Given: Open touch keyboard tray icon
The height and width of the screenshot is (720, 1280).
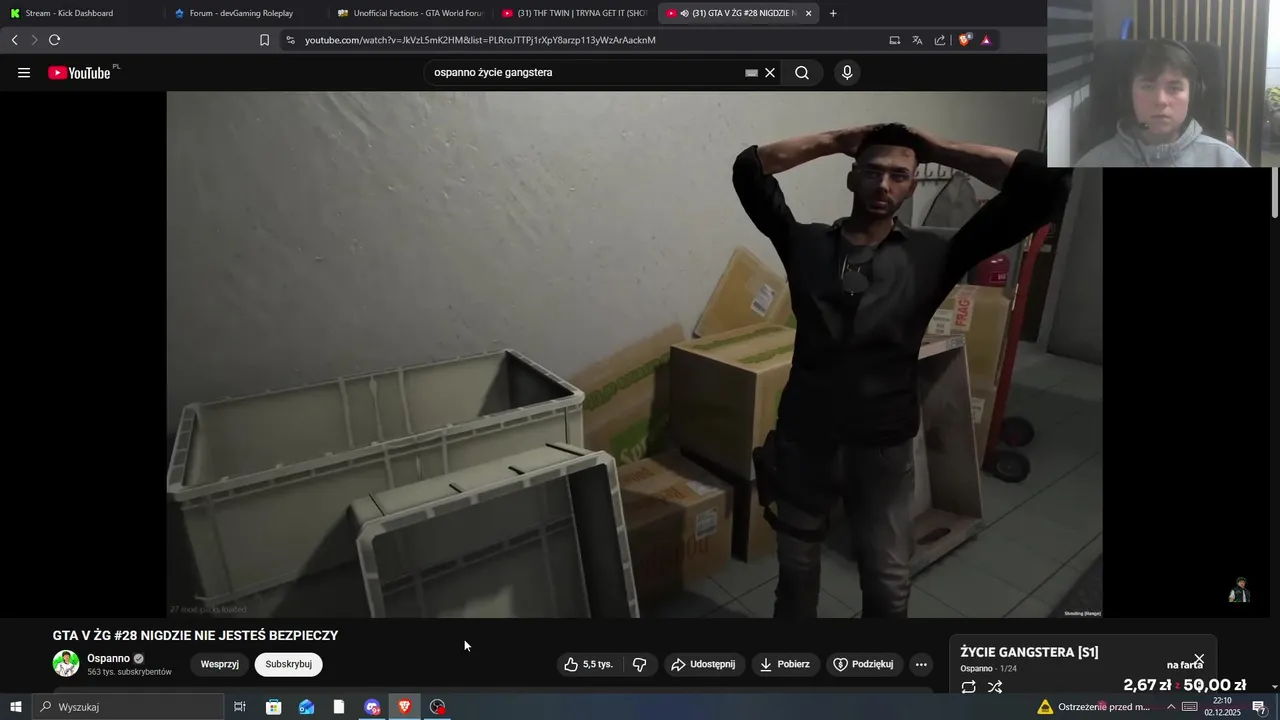Looking at the screenshot, I should 1190,707.
